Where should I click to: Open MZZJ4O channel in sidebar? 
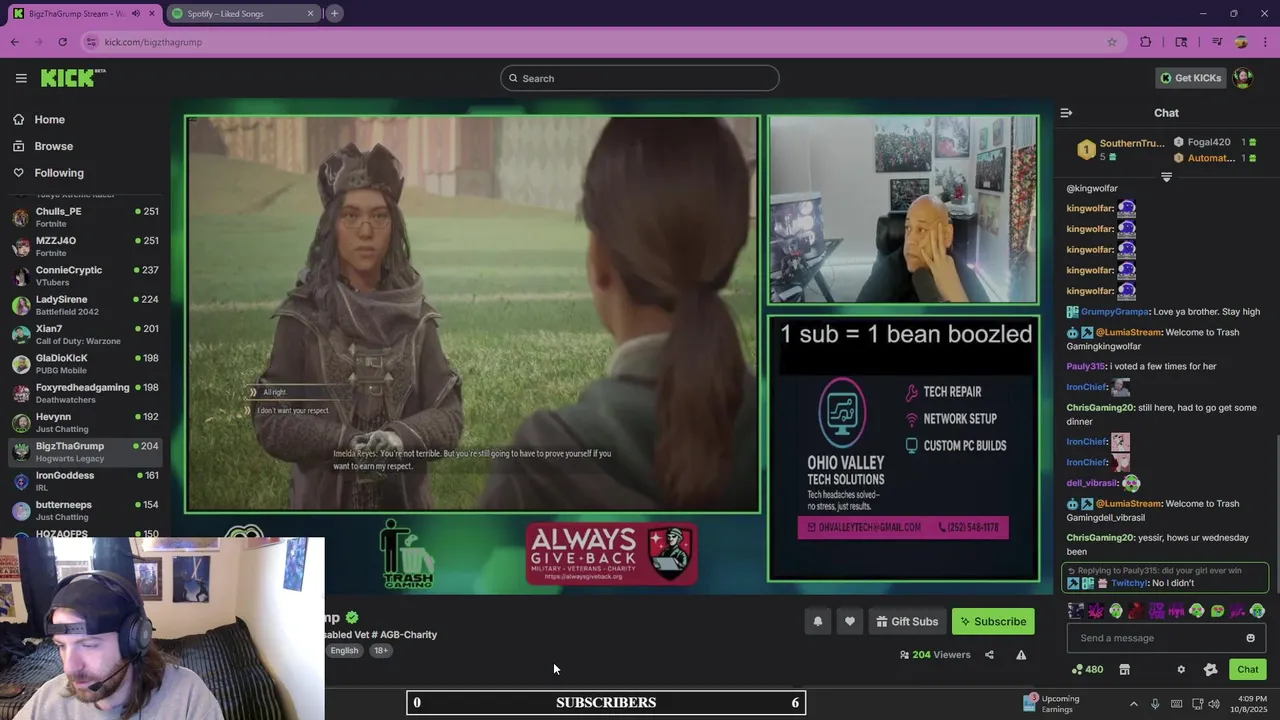point(84,246)
